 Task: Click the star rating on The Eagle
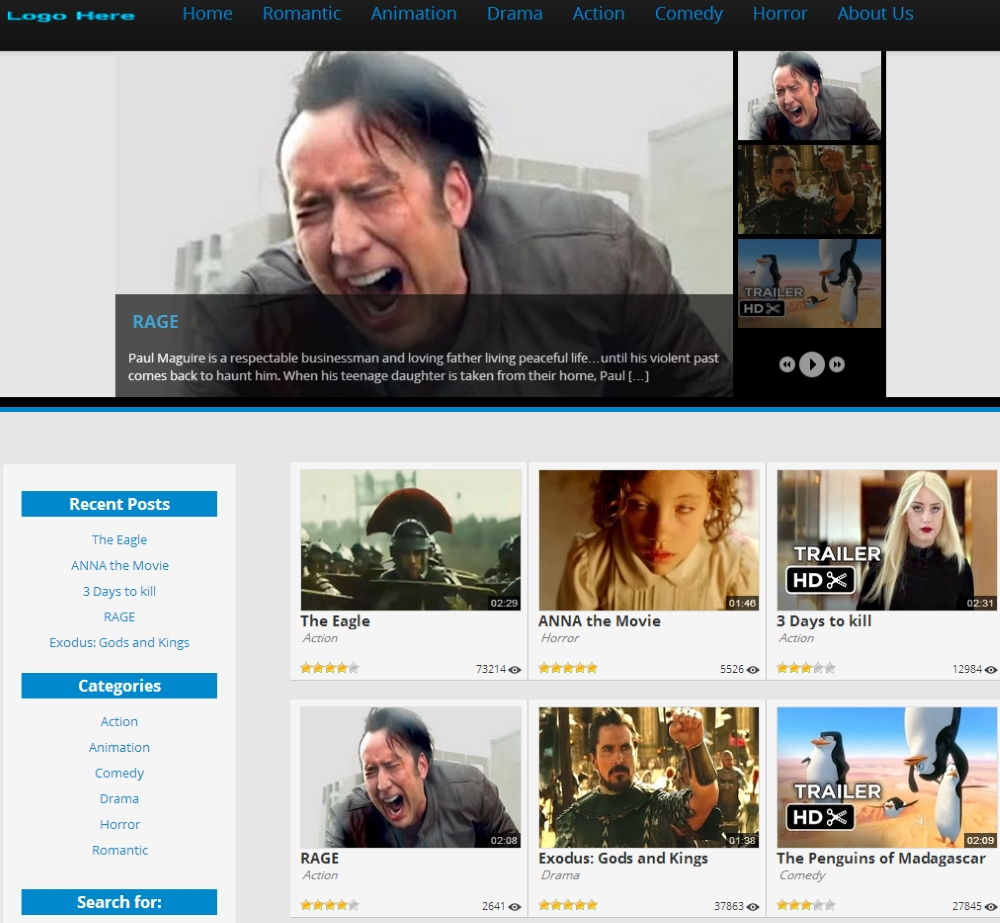(x=330, y=668)
